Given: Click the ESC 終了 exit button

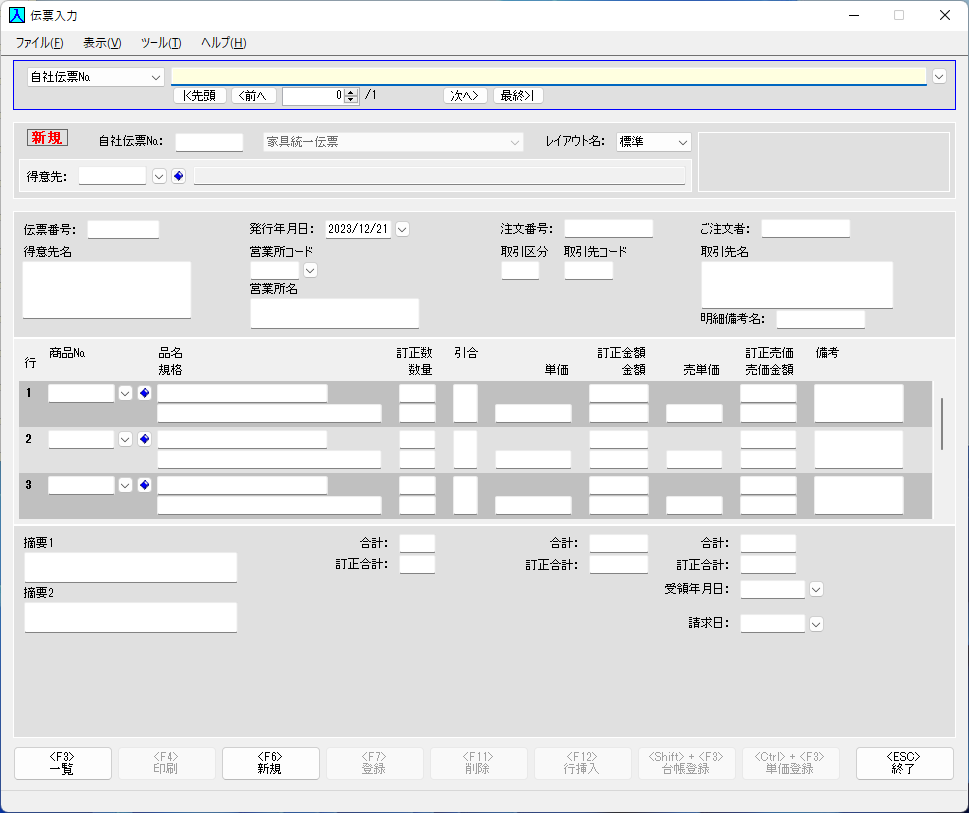Looking at the screenshot, I should [904, 763].
